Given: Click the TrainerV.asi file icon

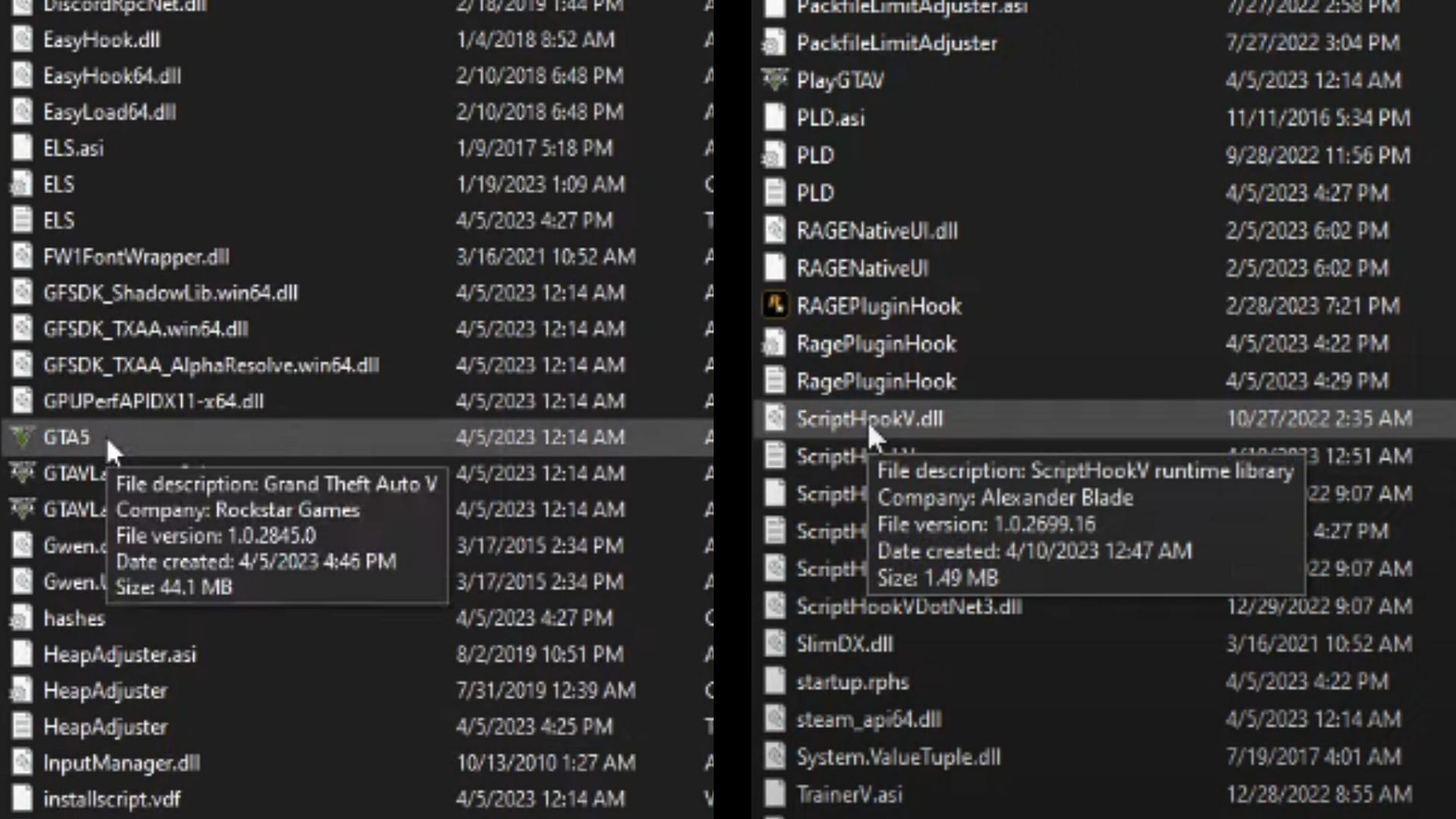Looking at the screenshot, I should [x=775, y=795].
